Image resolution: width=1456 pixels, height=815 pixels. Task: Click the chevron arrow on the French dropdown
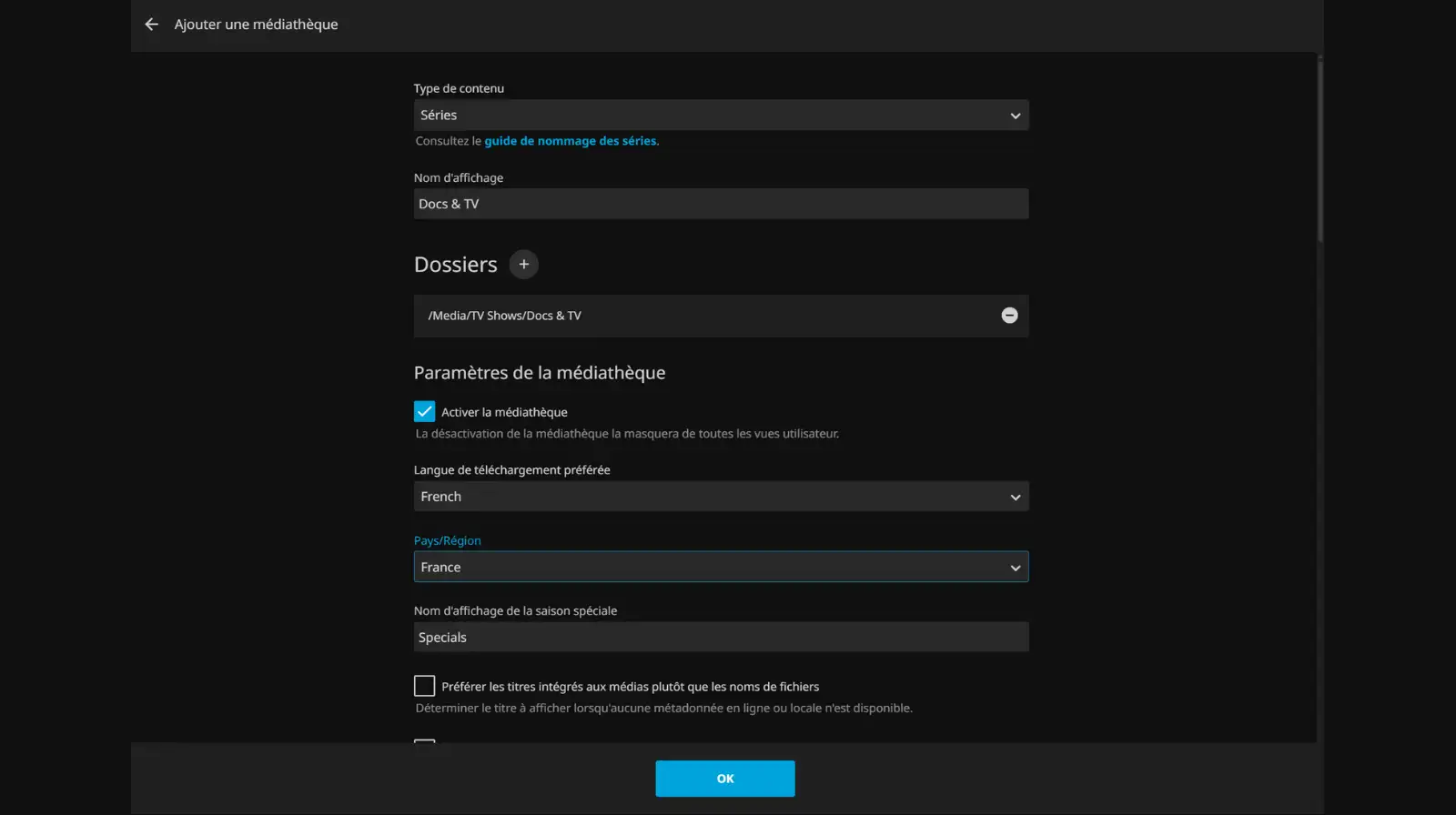tap(1015, 498)
